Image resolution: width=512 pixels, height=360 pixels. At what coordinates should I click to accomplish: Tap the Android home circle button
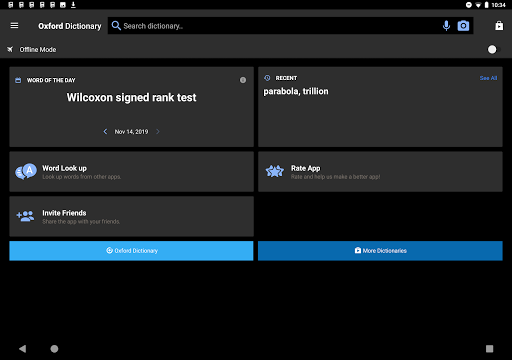coord(54,349)
